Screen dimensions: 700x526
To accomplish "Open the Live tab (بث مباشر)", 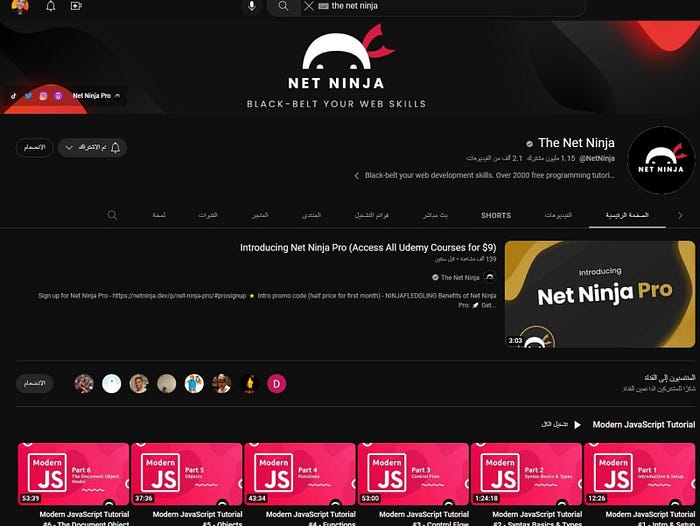I will (435, 216).
